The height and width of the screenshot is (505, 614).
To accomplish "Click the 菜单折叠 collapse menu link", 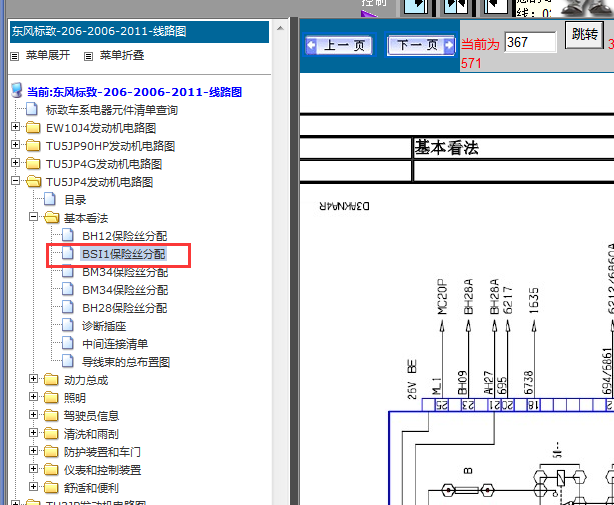I will point(122,55).
